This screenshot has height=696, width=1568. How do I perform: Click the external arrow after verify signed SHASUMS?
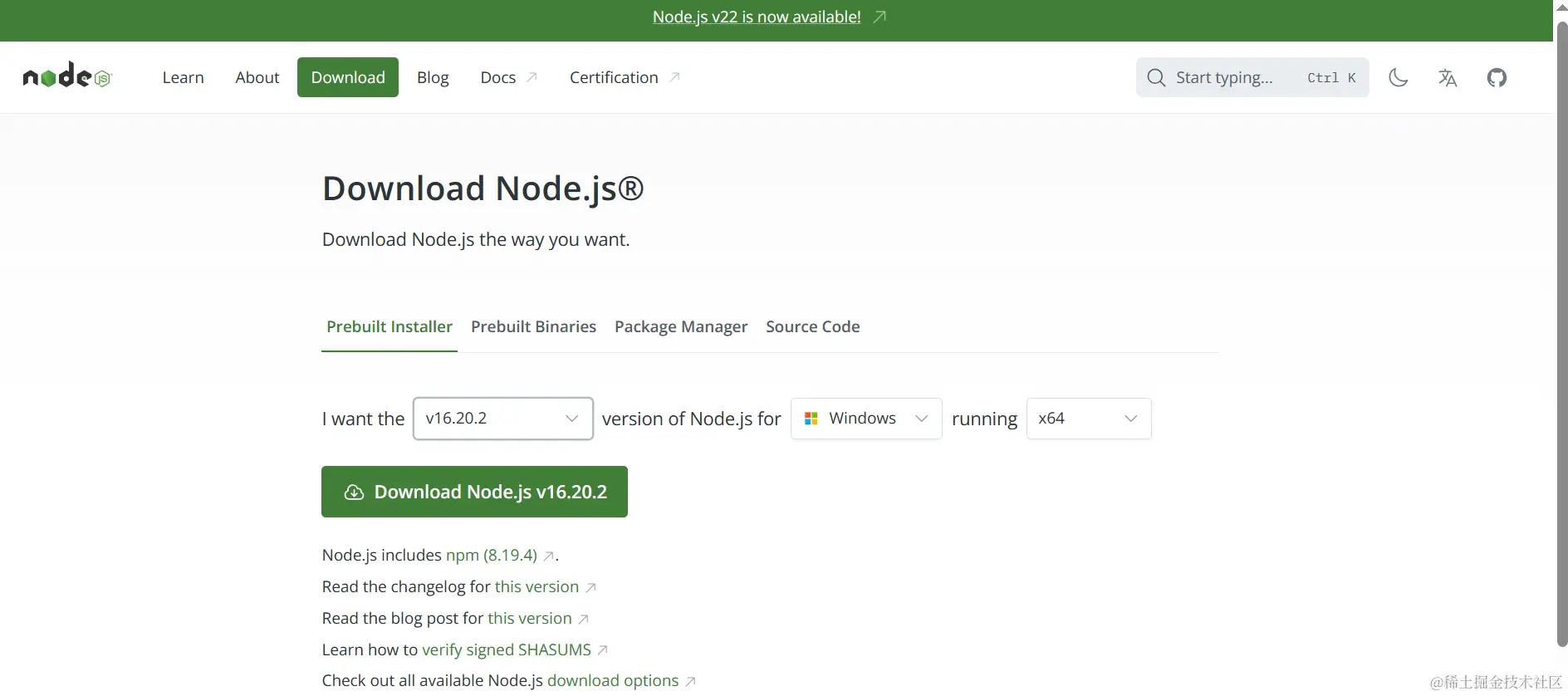(x=603, y=650)
